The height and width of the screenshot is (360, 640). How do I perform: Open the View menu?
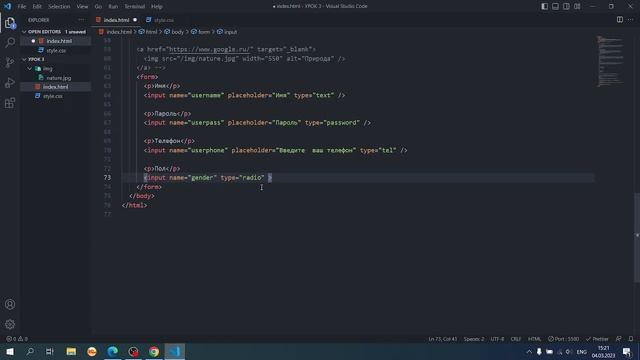[x=82, y=7]
